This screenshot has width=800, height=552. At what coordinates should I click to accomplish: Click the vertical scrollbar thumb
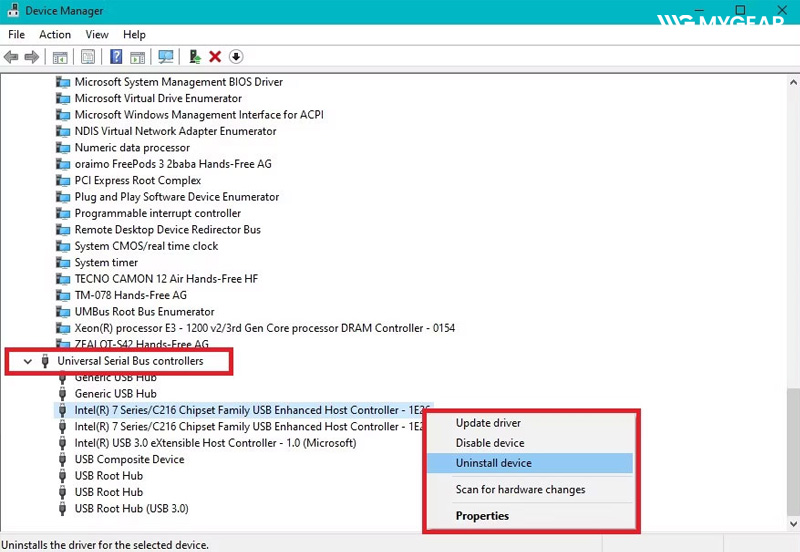pyautogui.click(x=793, y=452)
